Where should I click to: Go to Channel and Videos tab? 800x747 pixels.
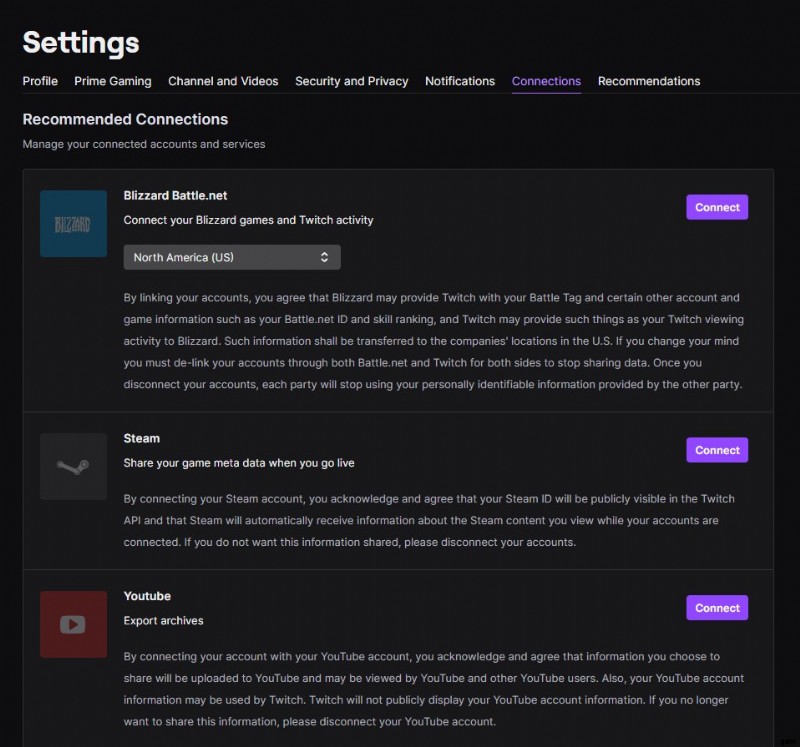point(223,81)
